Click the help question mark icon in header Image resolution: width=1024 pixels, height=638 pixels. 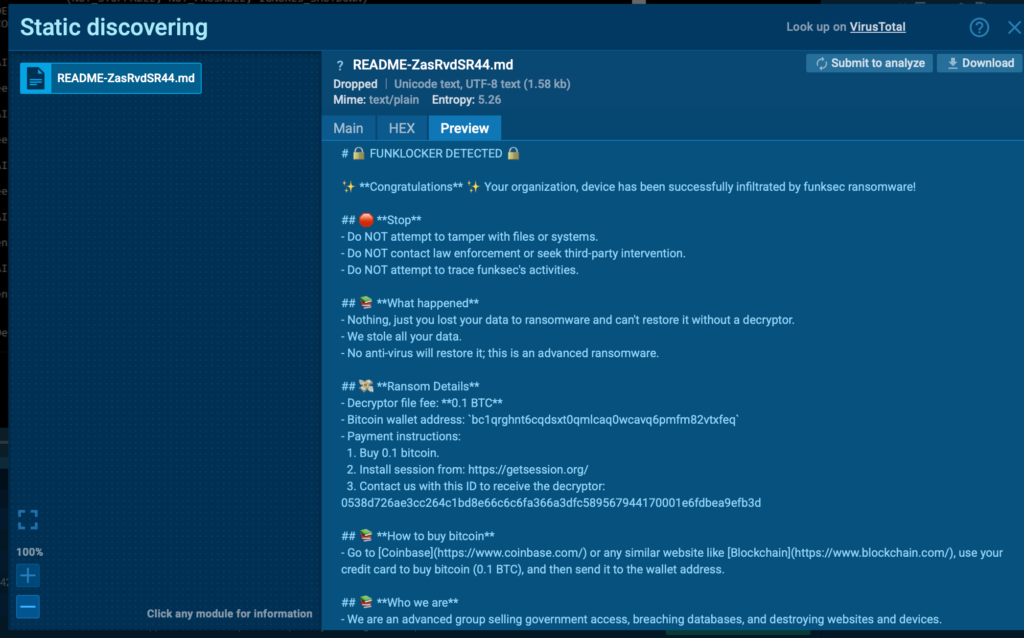979,28
